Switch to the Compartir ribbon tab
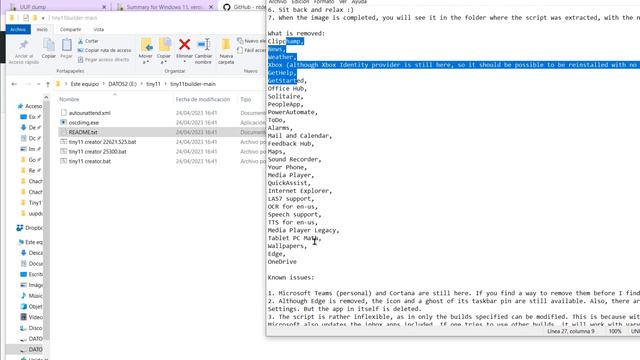 tap(70, 29)
